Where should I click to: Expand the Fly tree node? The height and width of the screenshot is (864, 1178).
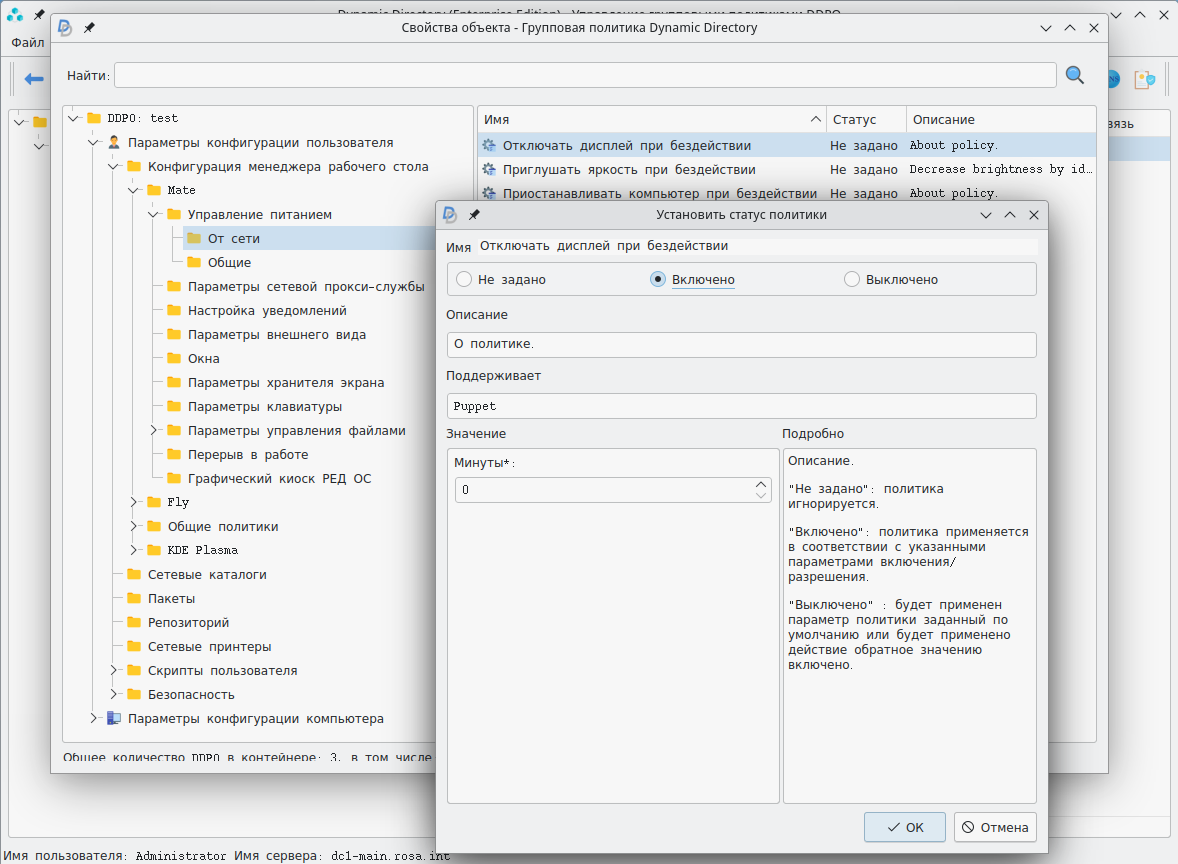point(134,502)
